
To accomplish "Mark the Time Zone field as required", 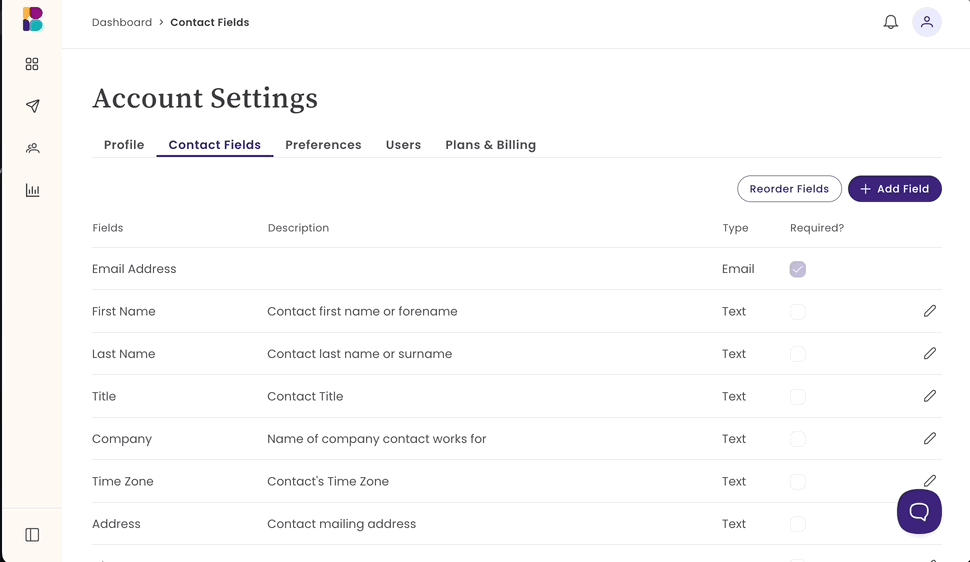I will [797, 481].
